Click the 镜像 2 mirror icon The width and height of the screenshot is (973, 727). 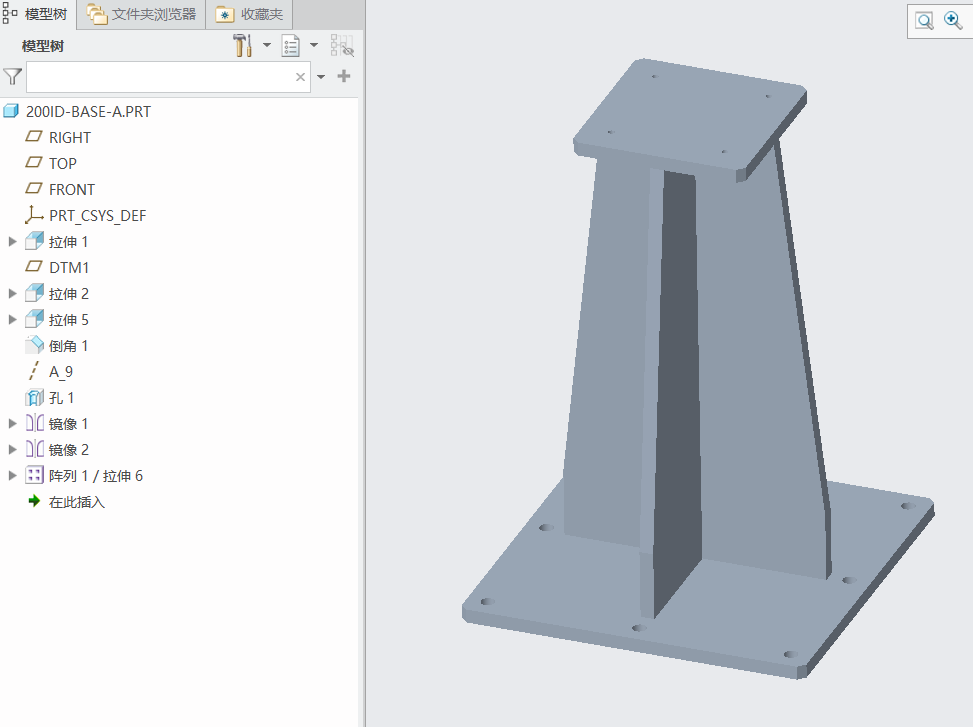tap(34, 450)
